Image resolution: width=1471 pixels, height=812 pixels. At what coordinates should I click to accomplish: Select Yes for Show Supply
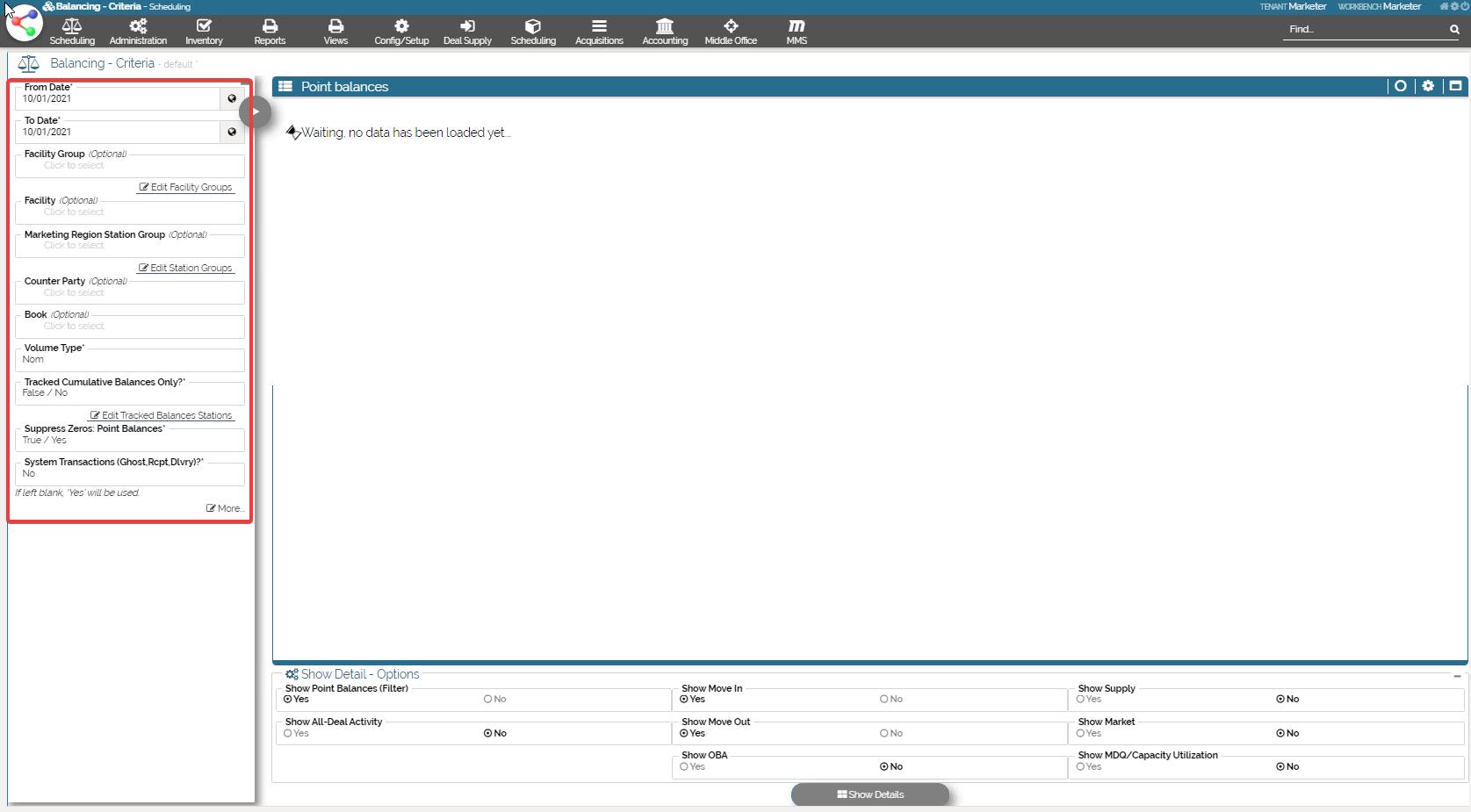click(1081, 700)
